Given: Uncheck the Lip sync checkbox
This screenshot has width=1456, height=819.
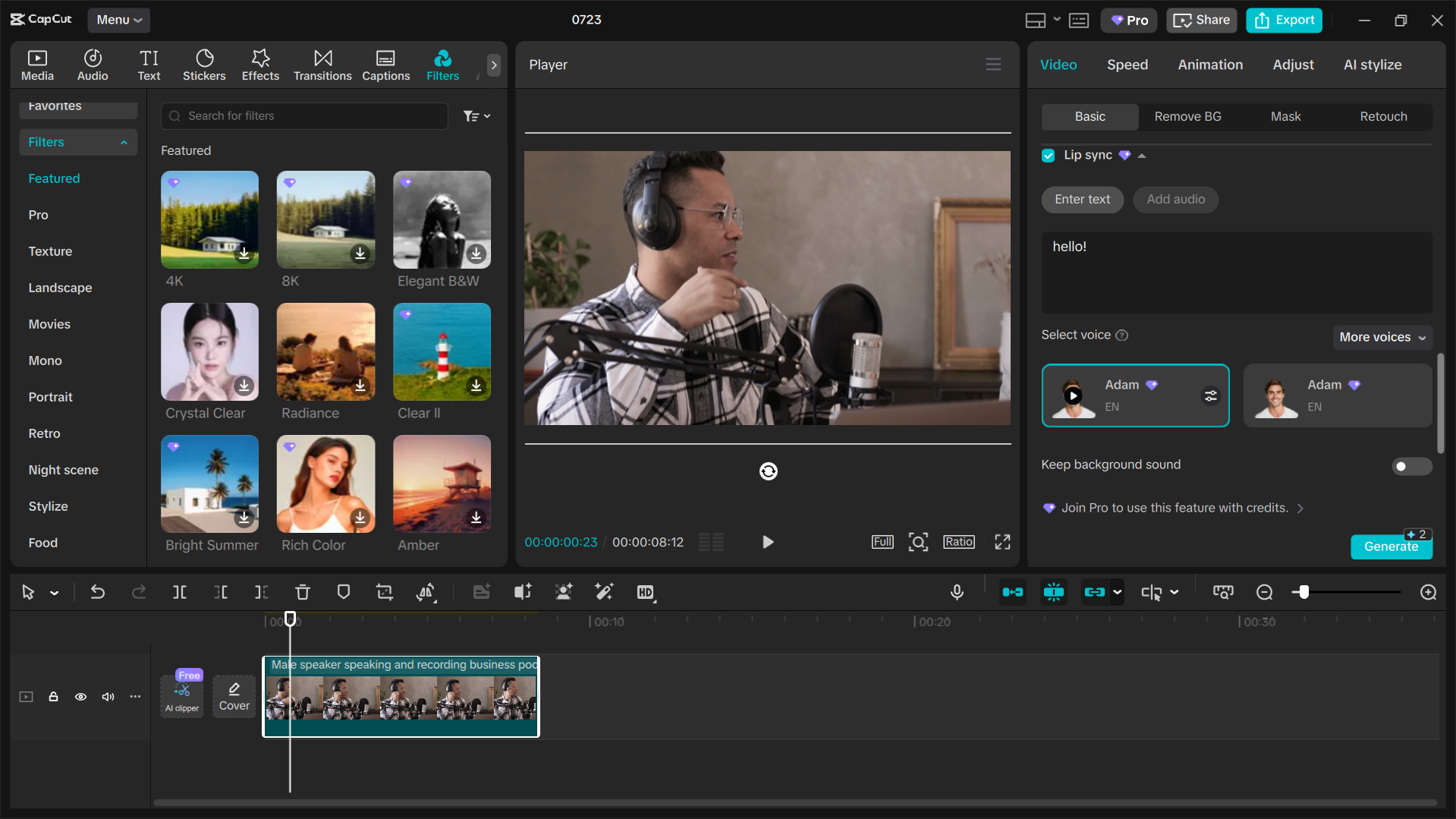Looking at the screenshot, I should coord(1048,155).
